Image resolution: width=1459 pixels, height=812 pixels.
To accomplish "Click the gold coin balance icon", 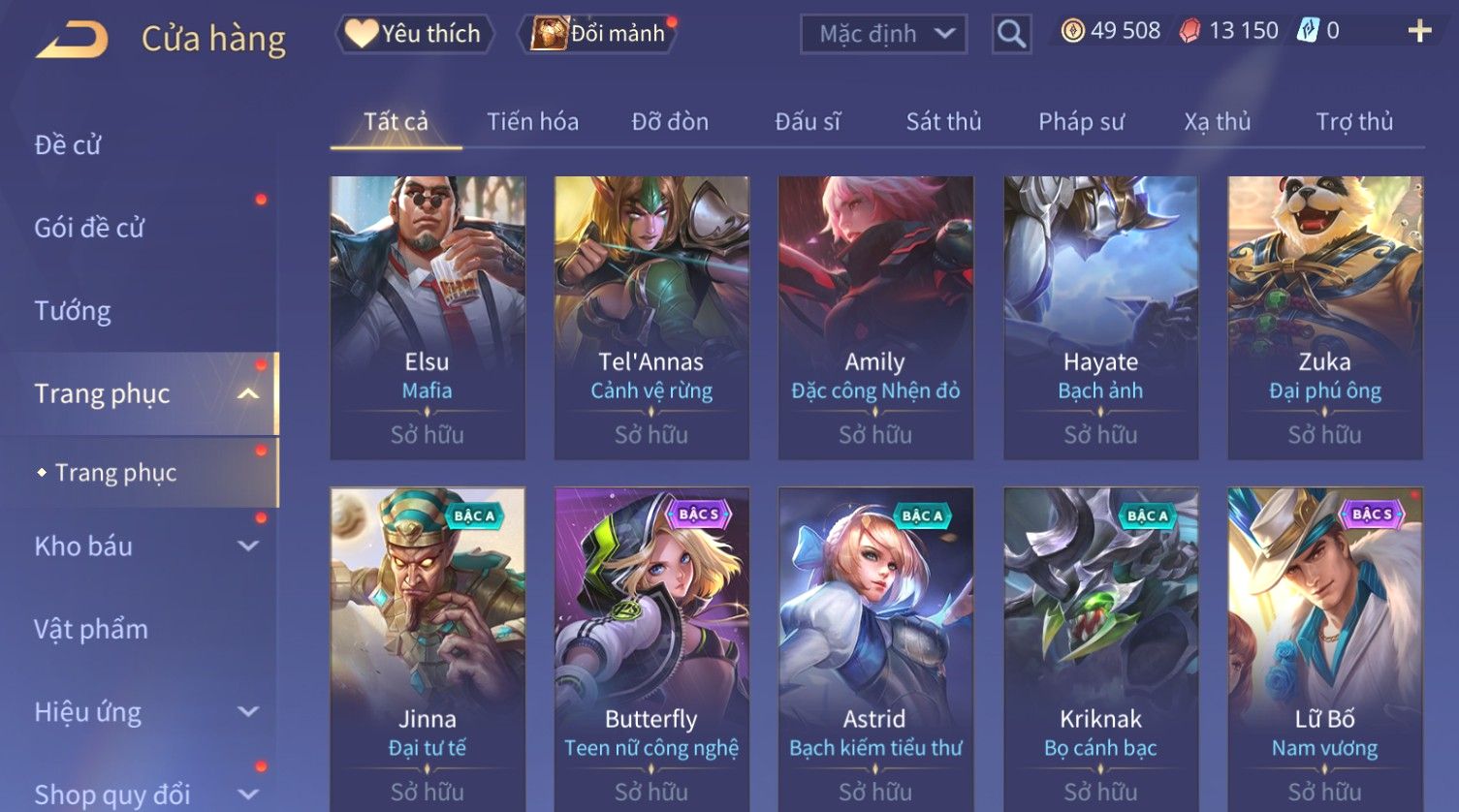I will pyautogui.click(x=1072, y=31).
